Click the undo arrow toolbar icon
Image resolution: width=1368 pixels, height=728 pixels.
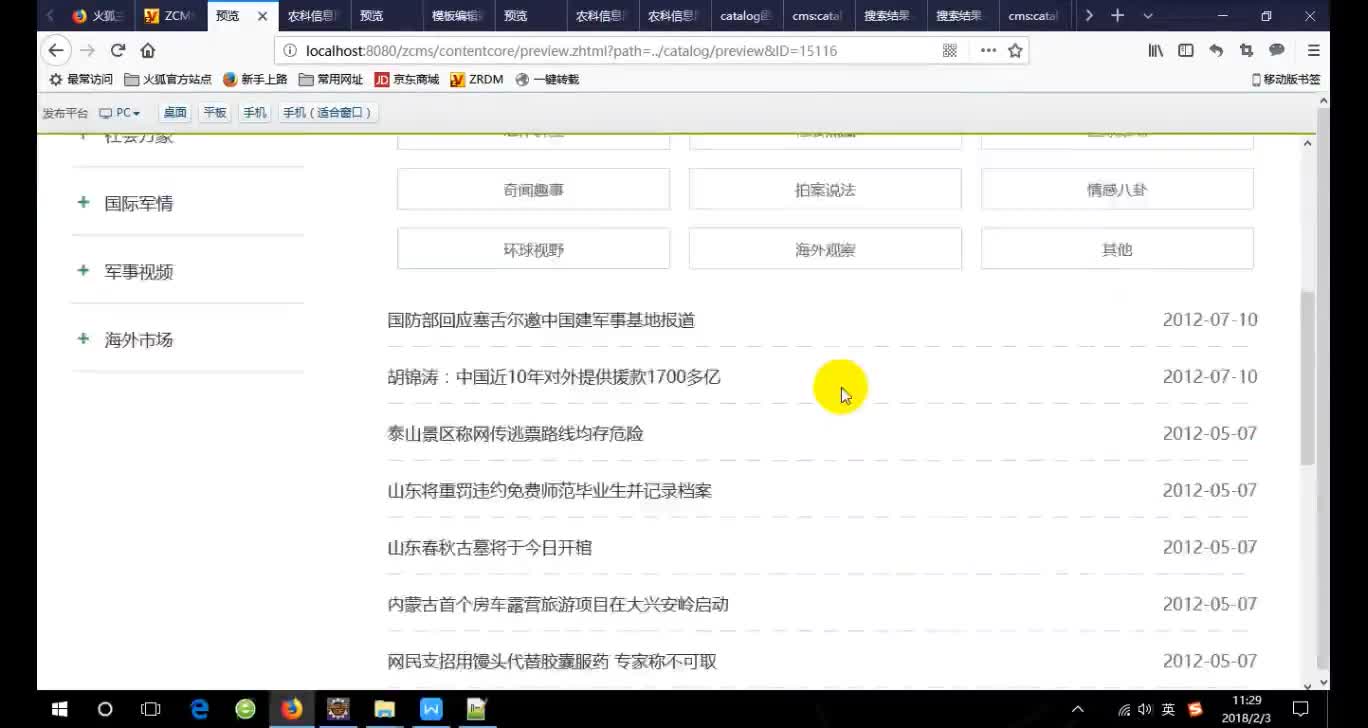coord(1216,50)
